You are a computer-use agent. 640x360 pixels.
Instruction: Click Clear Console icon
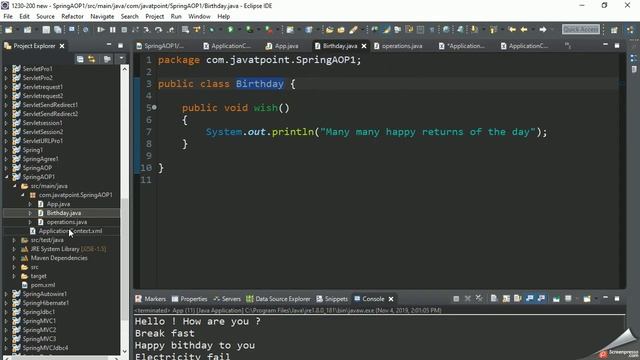(x=494, y=299)
